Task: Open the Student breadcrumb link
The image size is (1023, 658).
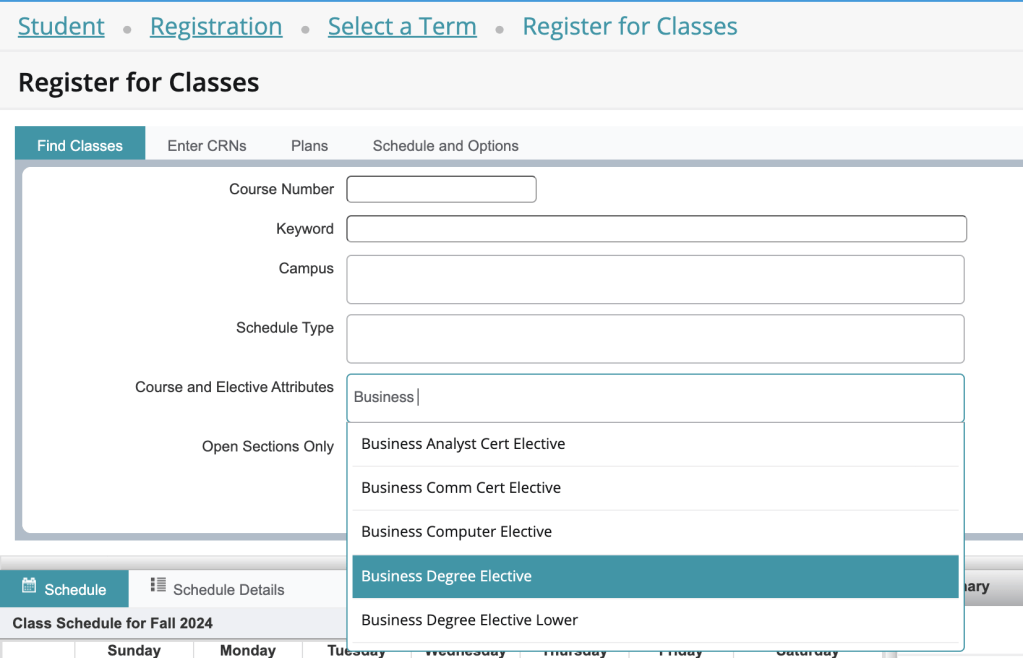Action: (61, 26)
